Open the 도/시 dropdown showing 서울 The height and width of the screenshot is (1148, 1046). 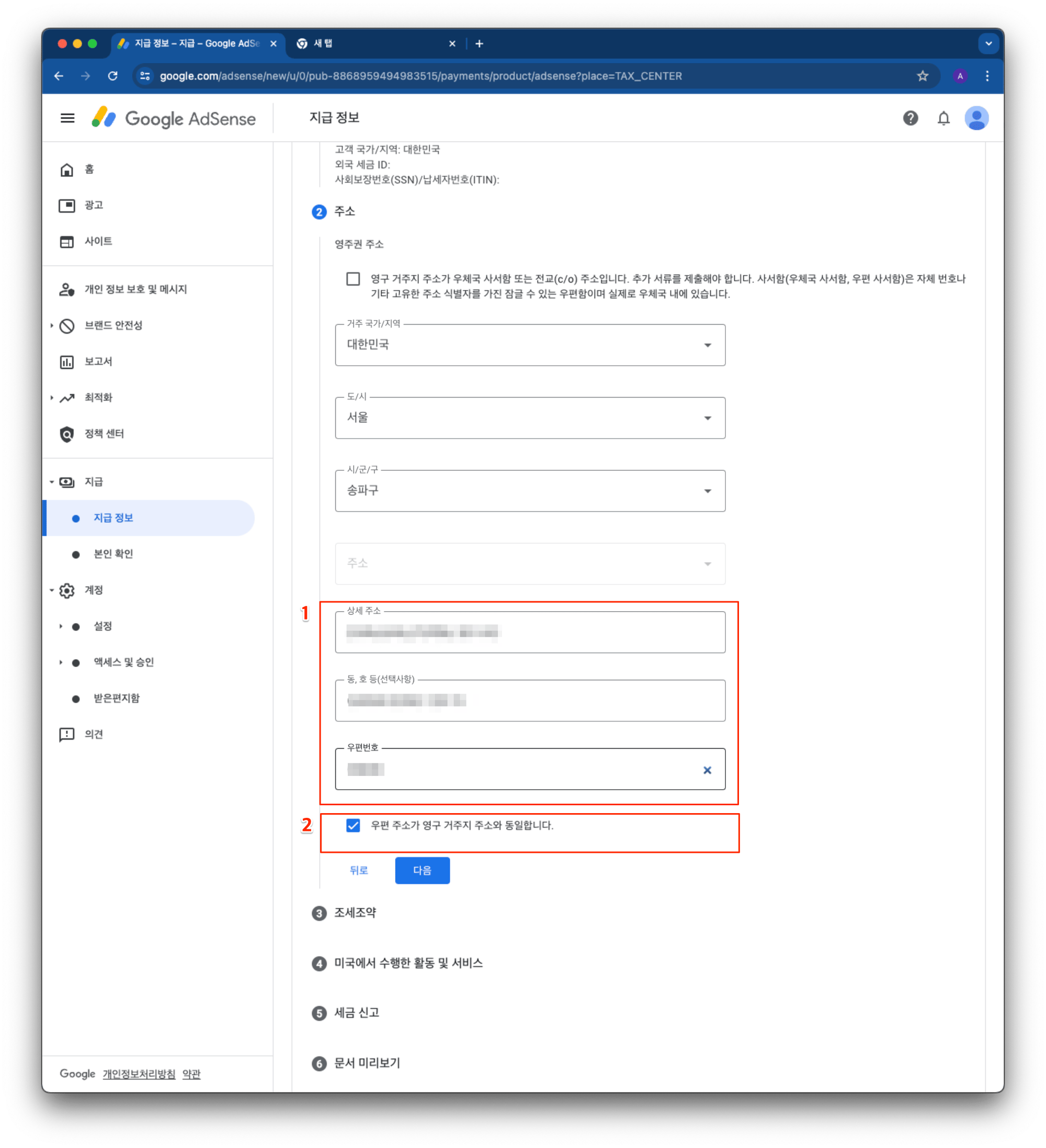point(530,418)
